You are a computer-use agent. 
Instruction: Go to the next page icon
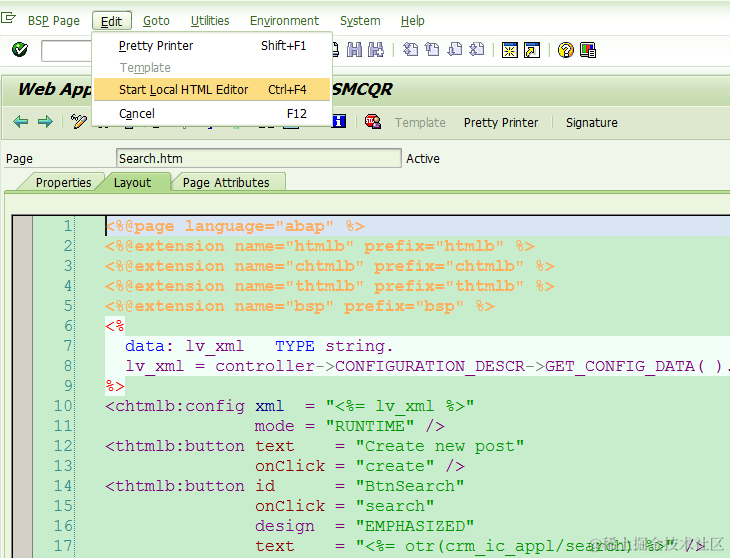455,49
